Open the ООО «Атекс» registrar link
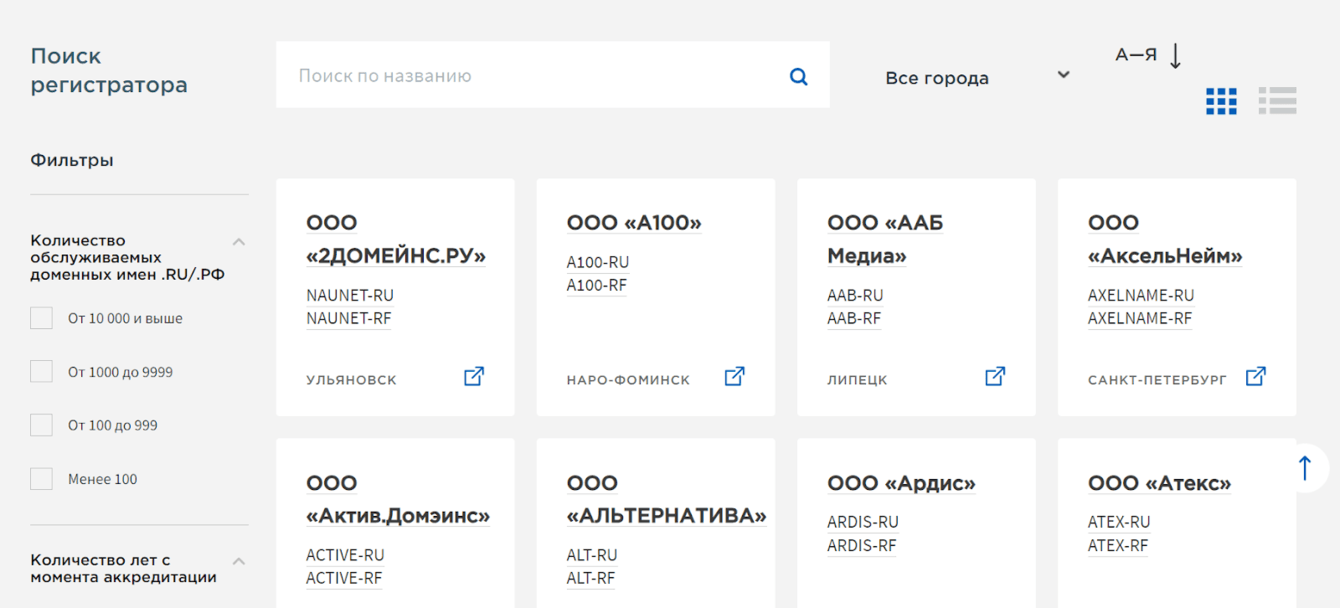Viewport: 1340px width, 608px height. pos(1159,483)
